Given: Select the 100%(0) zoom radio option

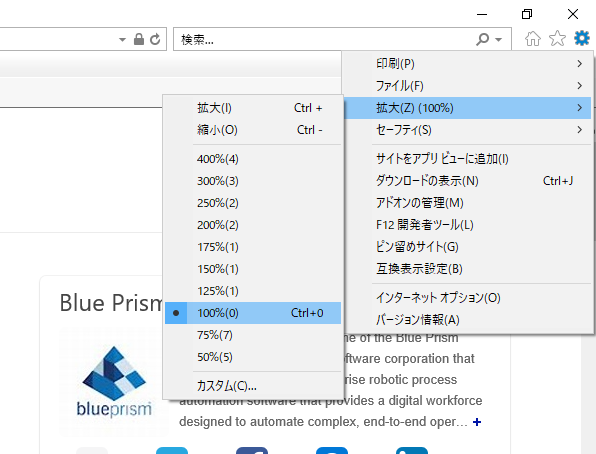Looking at the screenshot, I should [253, 313].
